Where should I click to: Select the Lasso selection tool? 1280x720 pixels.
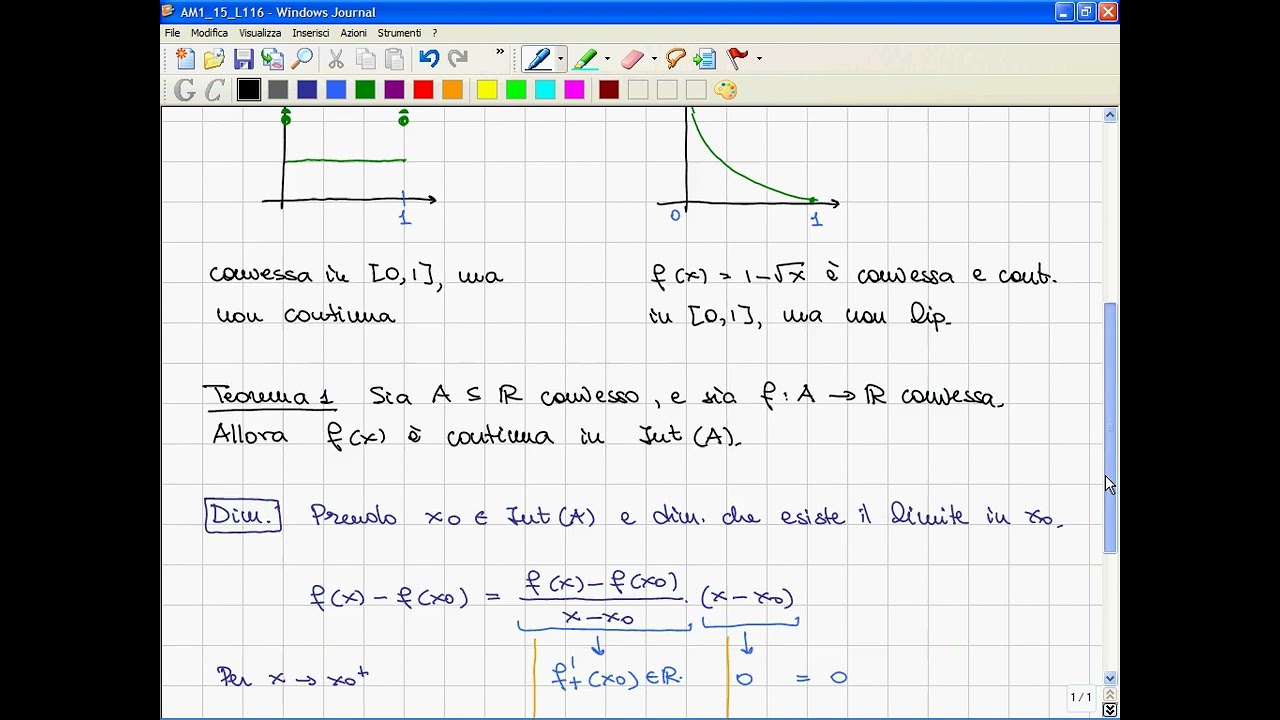coord(676,59)
